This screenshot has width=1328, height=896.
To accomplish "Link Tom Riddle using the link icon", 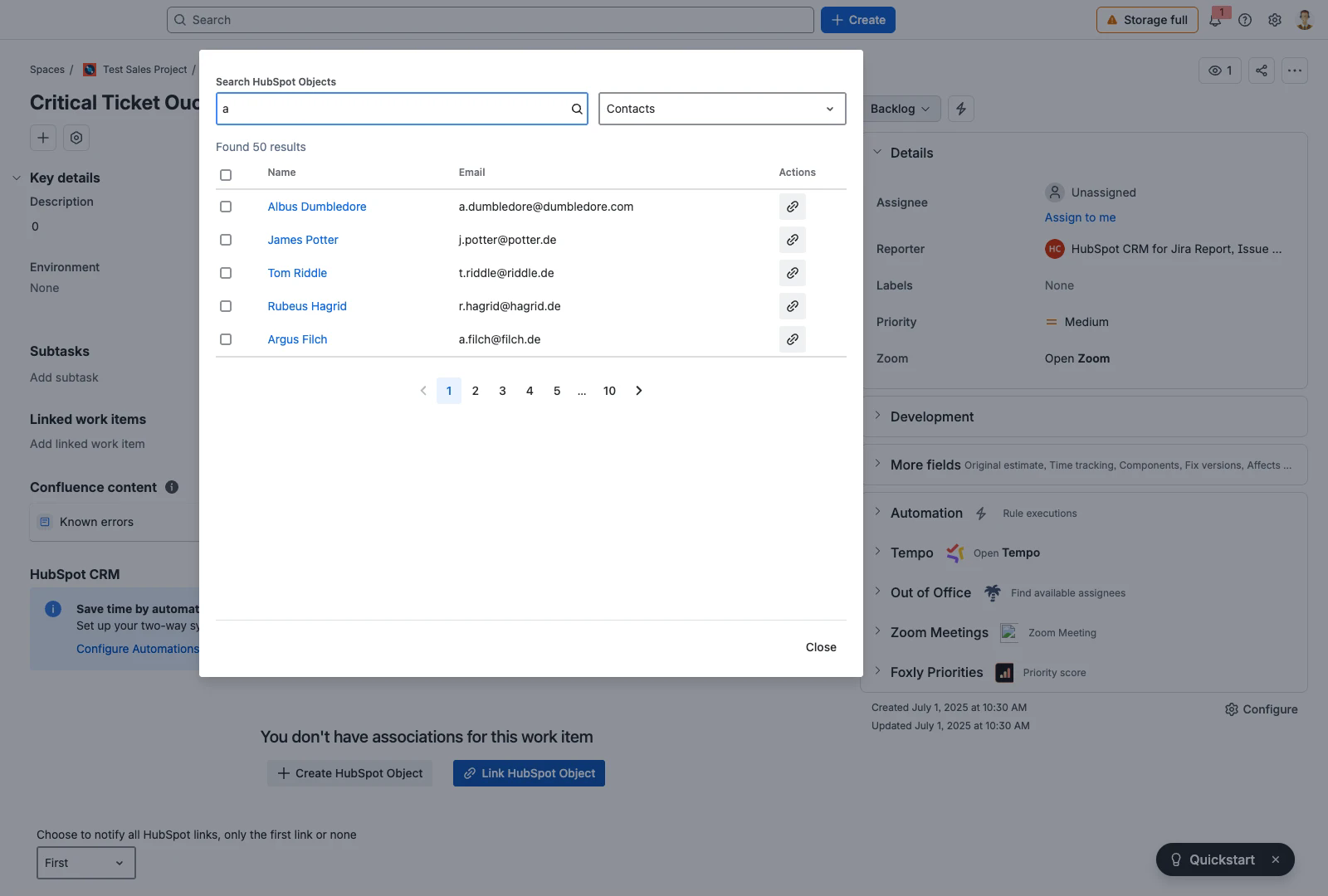I will [793, 273].
